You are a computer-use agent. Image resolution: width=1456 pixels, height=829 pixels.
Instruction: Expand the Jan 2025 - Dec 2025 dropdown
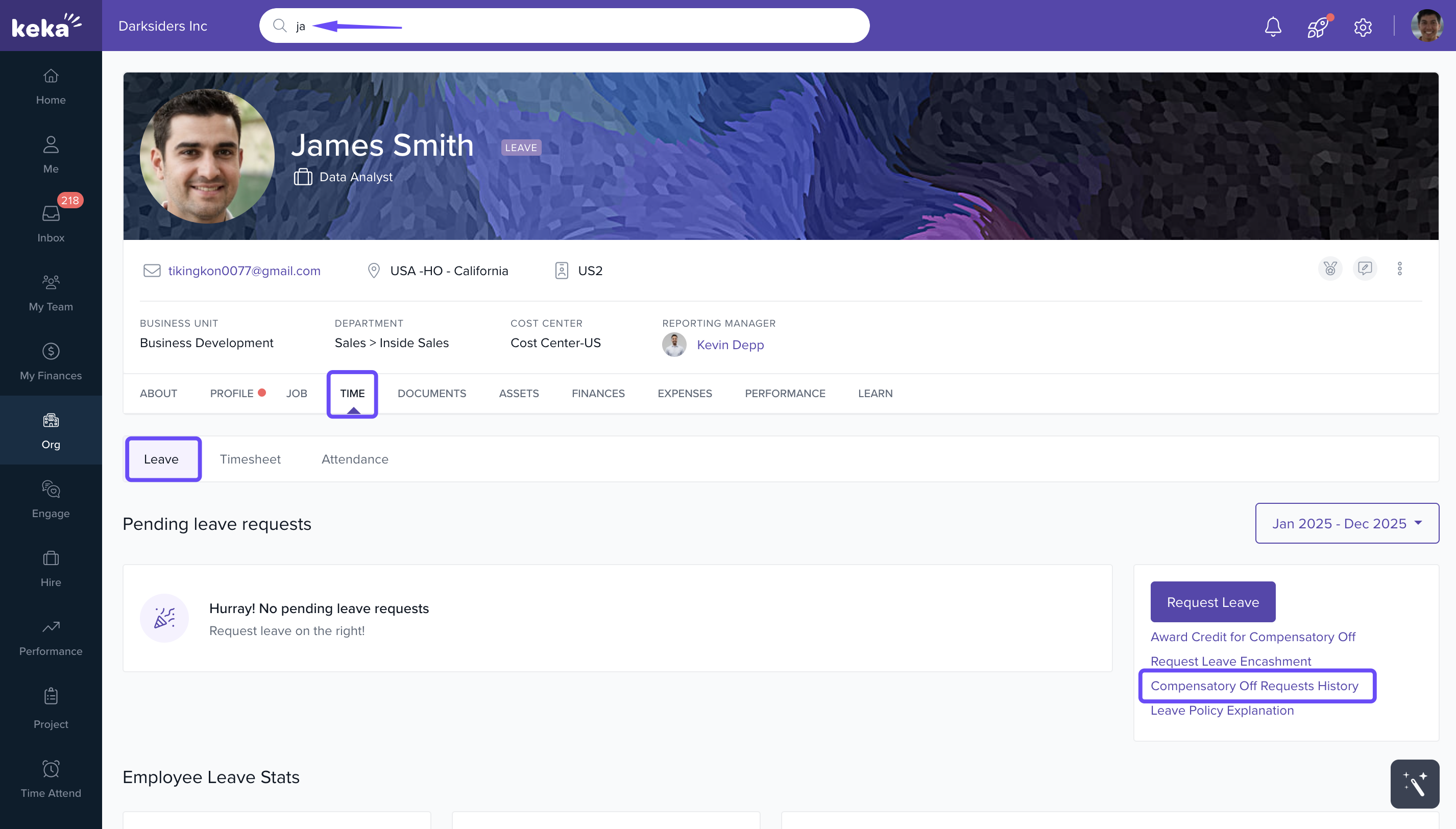click(1347, 523)
